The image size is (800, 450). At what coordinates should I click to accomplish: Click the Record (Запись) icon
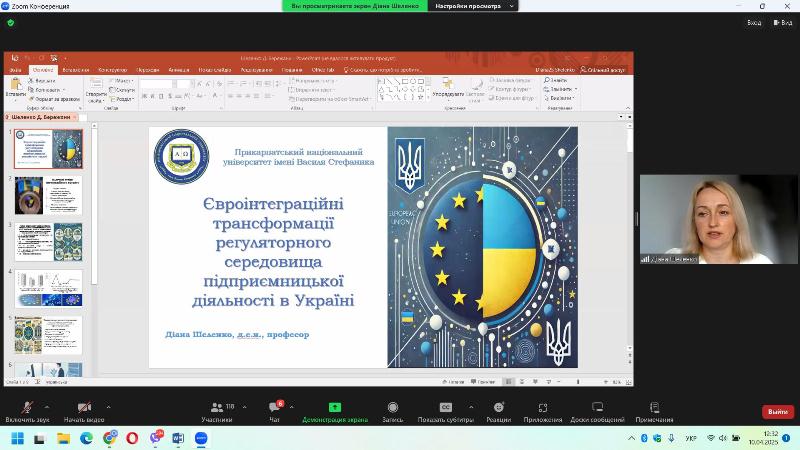[x=393, y=408]
